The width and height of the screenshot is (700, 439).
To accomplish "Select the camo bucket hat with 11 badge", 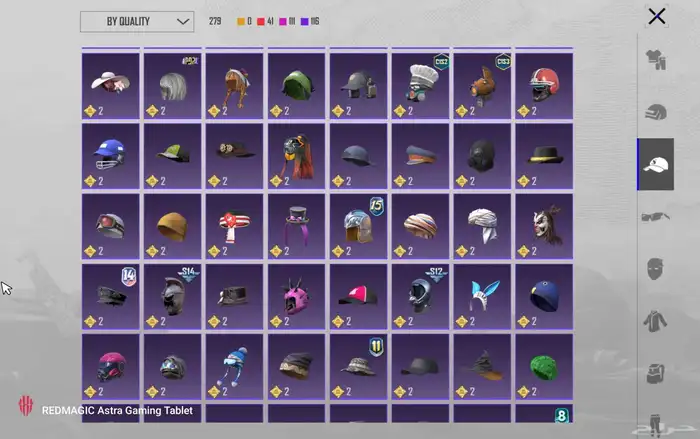I will coord(358,366).
